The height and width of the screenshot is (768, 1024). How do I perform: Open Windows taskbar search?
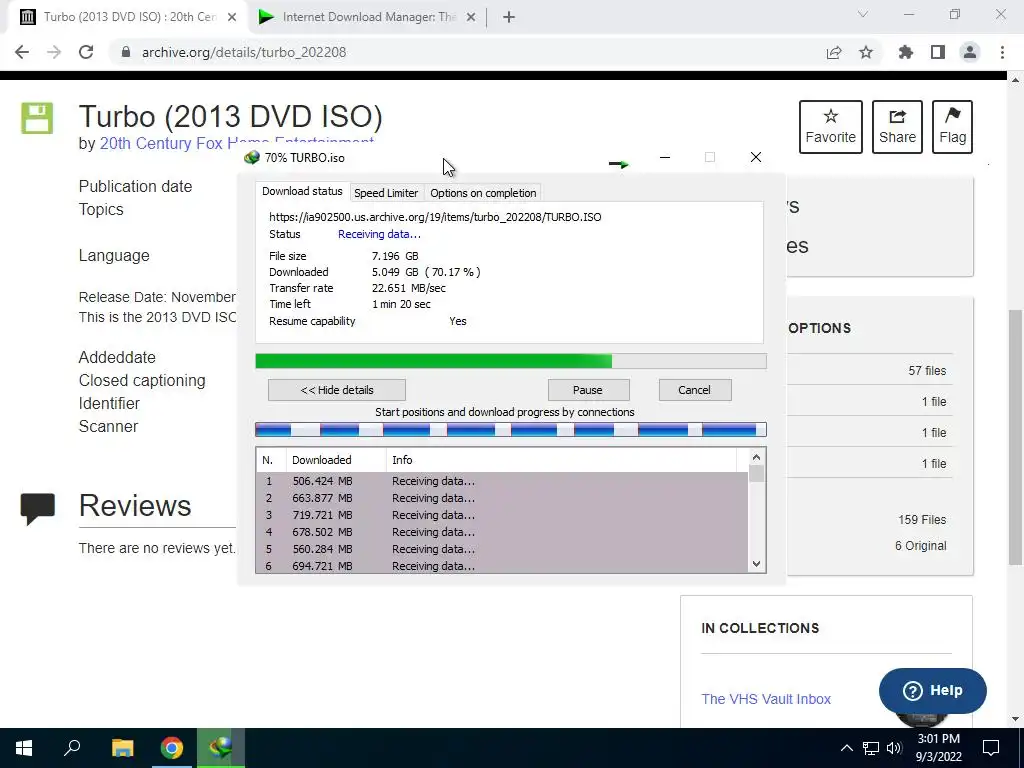pyautogui.click(x=72, y=748)
